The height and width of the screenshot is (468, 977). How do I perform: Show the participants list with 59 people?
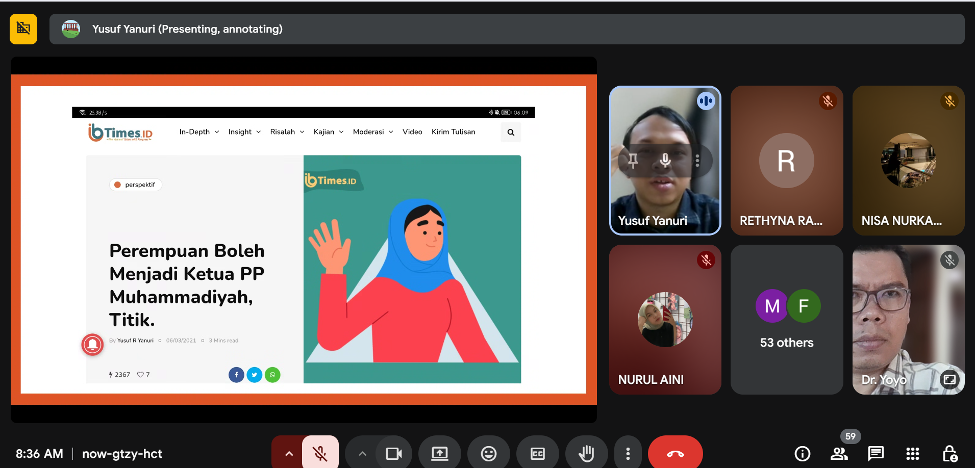839,453
